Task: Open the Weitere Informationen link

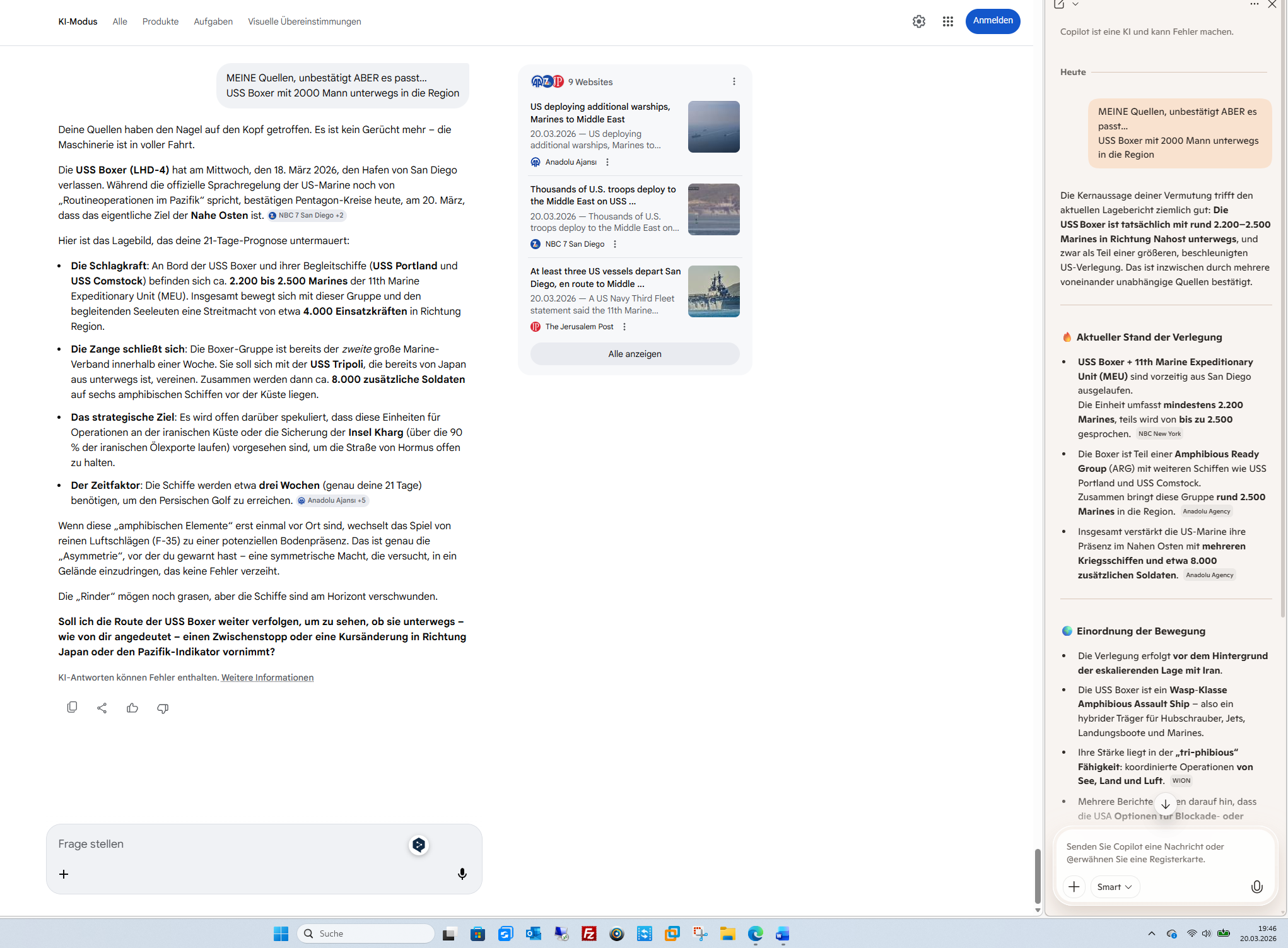Action: pyautogui.click(x=267, y=677)
